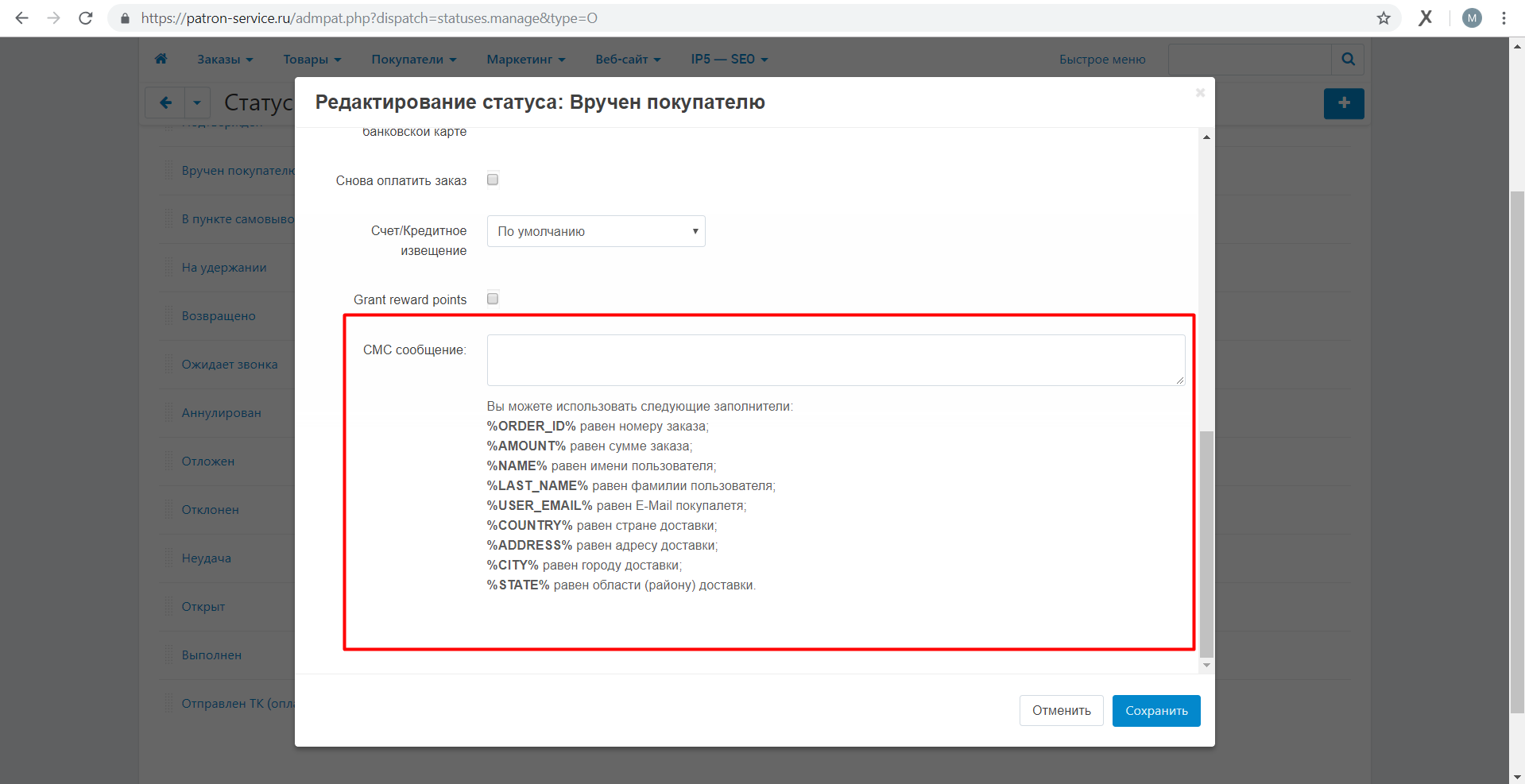Click the %ORDER_ID% placeholder text
Viewport: 1525px width, 784px height.
coord(532,427)
